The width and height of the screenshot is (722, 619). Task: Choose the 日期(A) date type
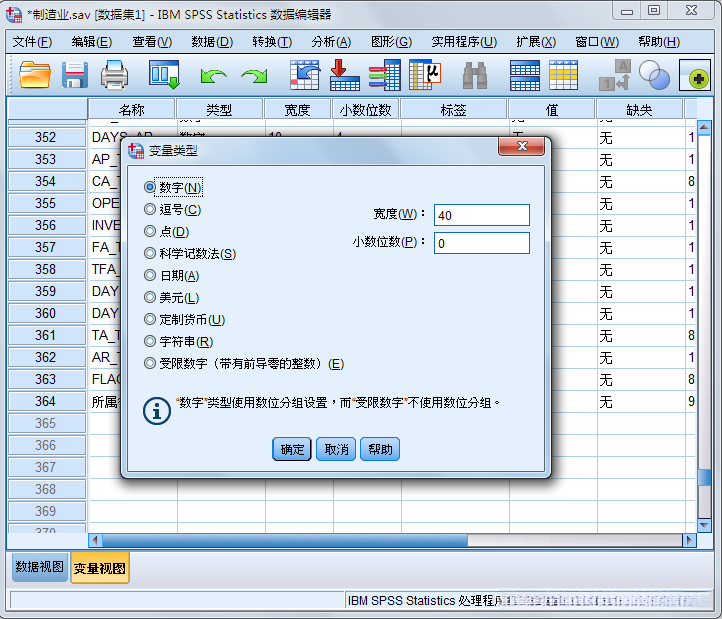(x=150, y=275)
